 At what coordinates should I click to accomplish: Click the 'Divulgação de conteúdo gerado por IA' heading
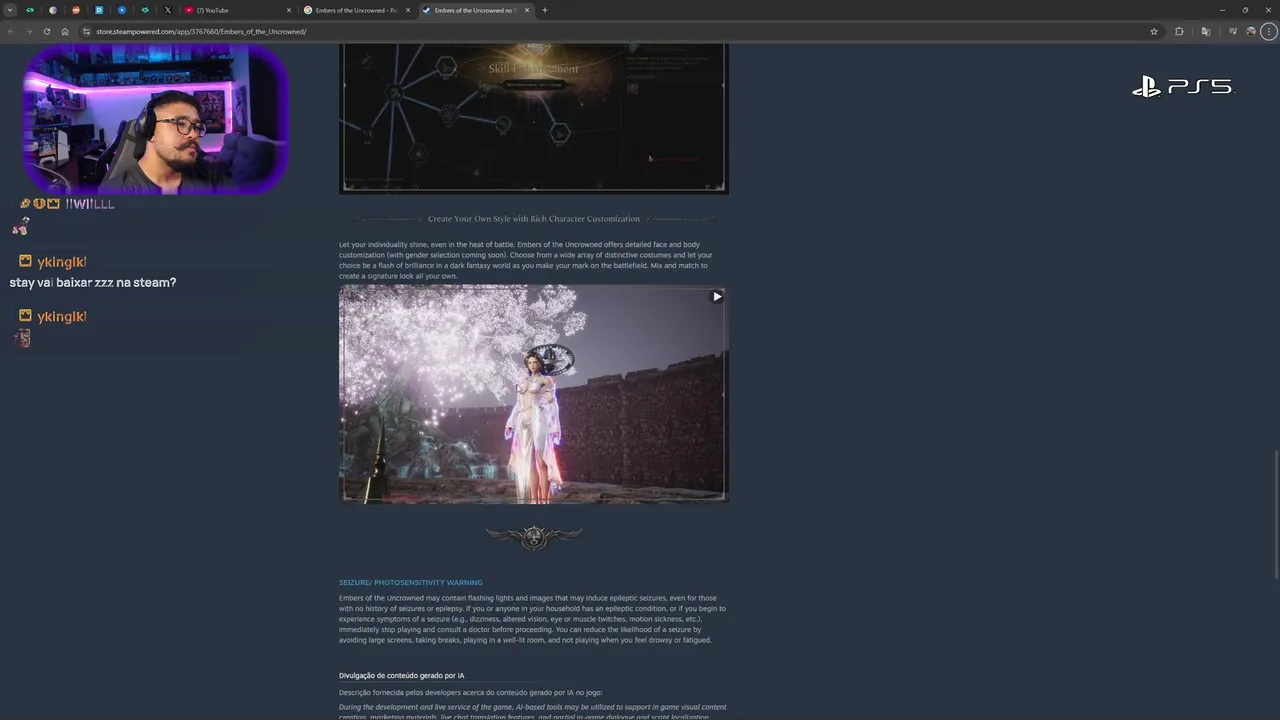tap(401, 675)
